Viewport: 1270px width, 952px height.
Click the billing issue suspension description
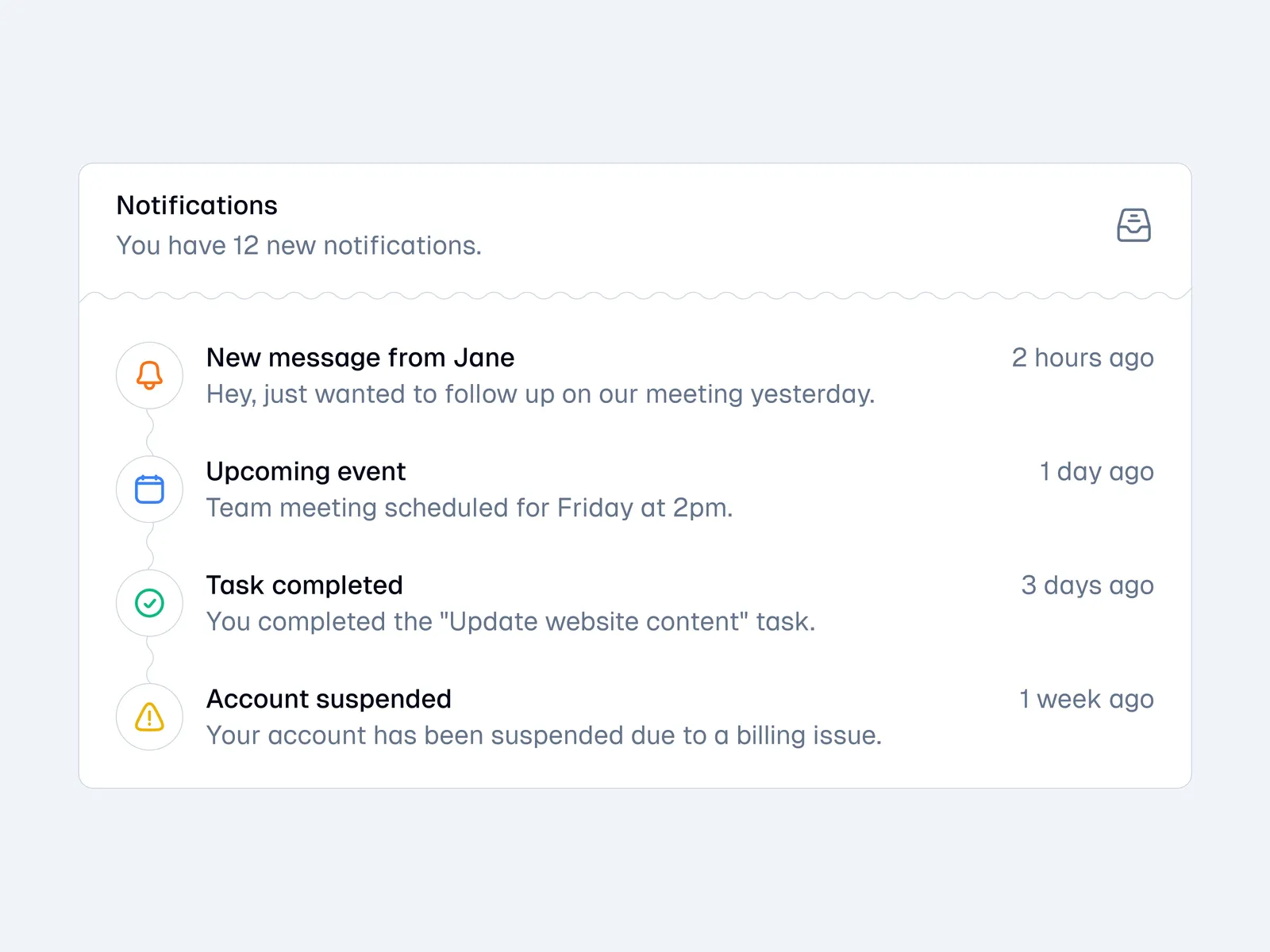tap(544, 735)
